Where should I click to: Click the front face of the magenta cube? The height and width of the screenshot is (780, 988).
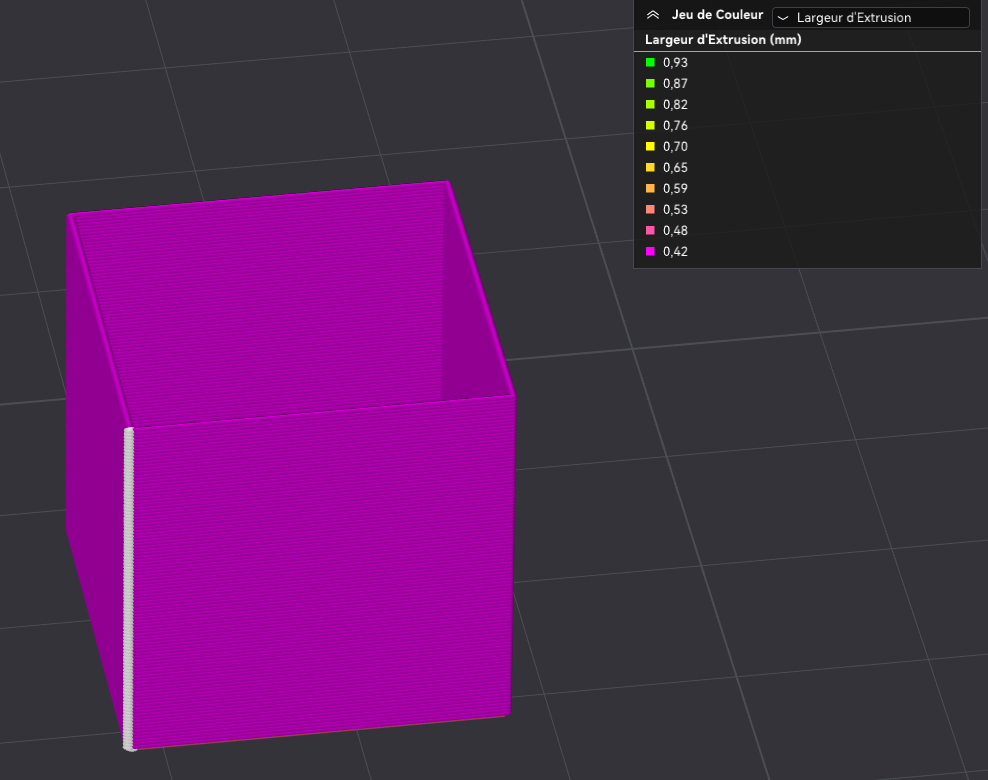tap(323, 573)
